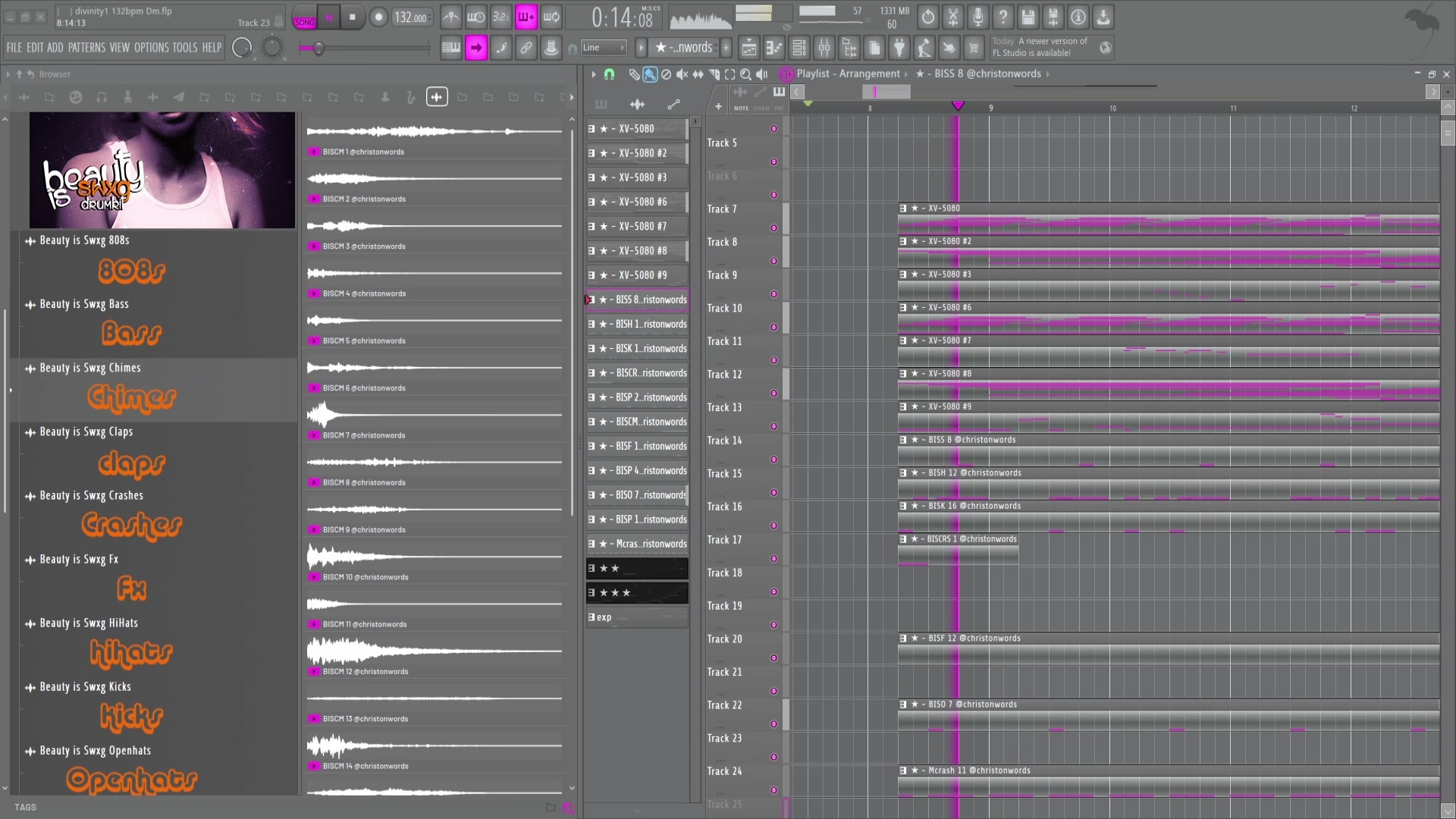Click the pause button

(329, 17)
